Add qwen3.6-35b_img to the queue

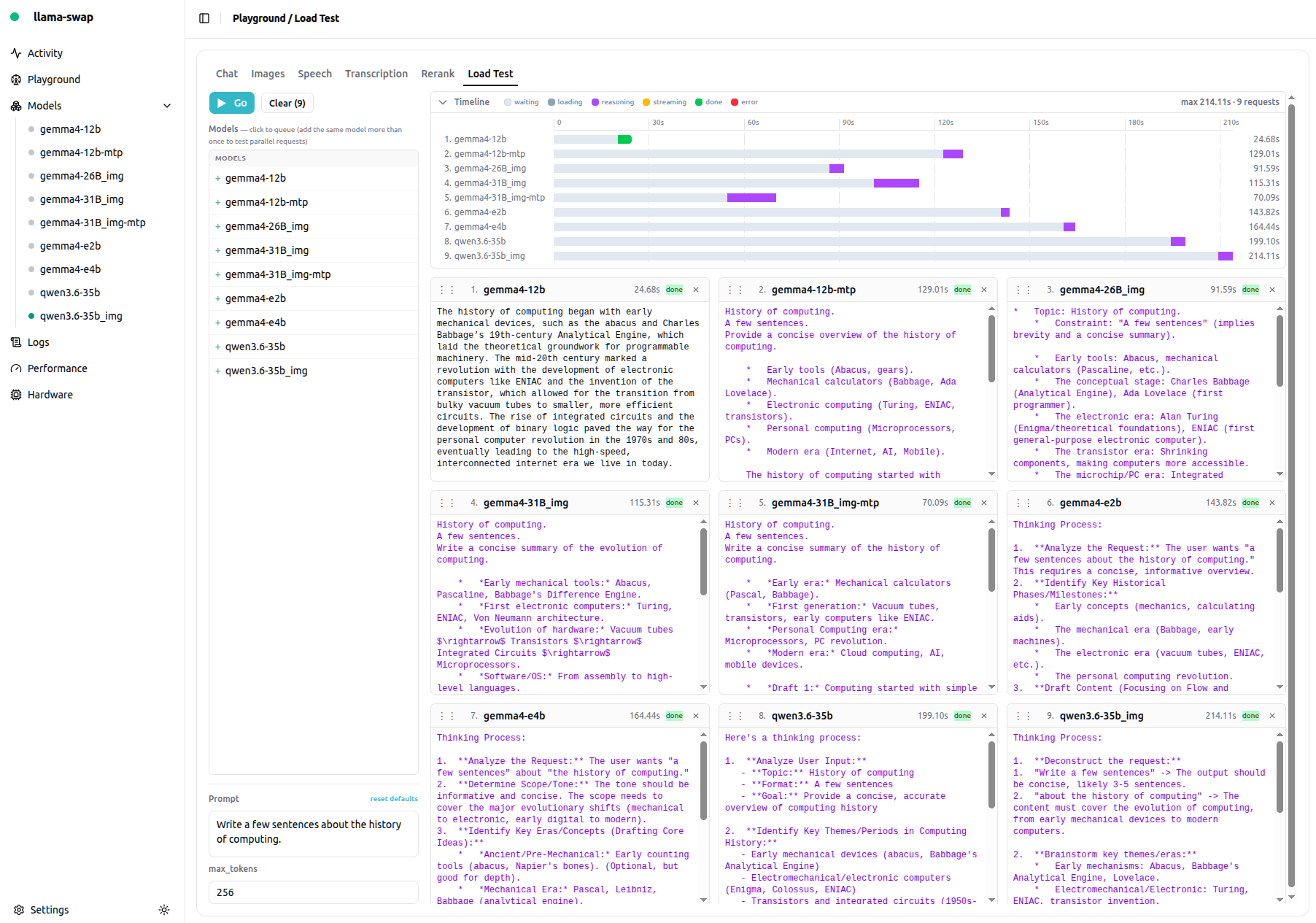[314, 371]
